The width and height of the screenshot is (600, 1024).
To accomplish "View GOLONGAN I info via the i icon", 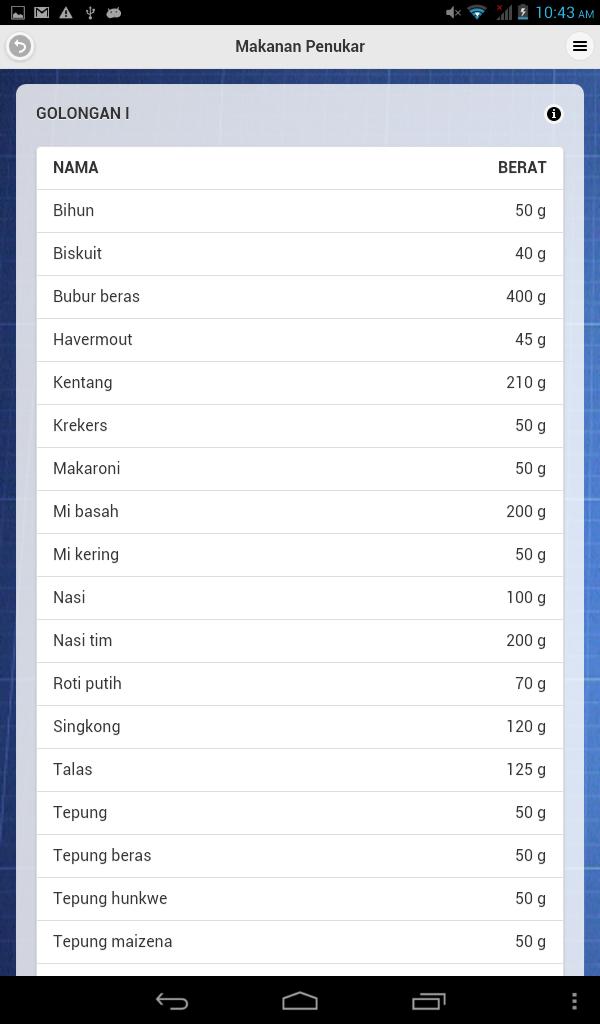I will 554,113.
